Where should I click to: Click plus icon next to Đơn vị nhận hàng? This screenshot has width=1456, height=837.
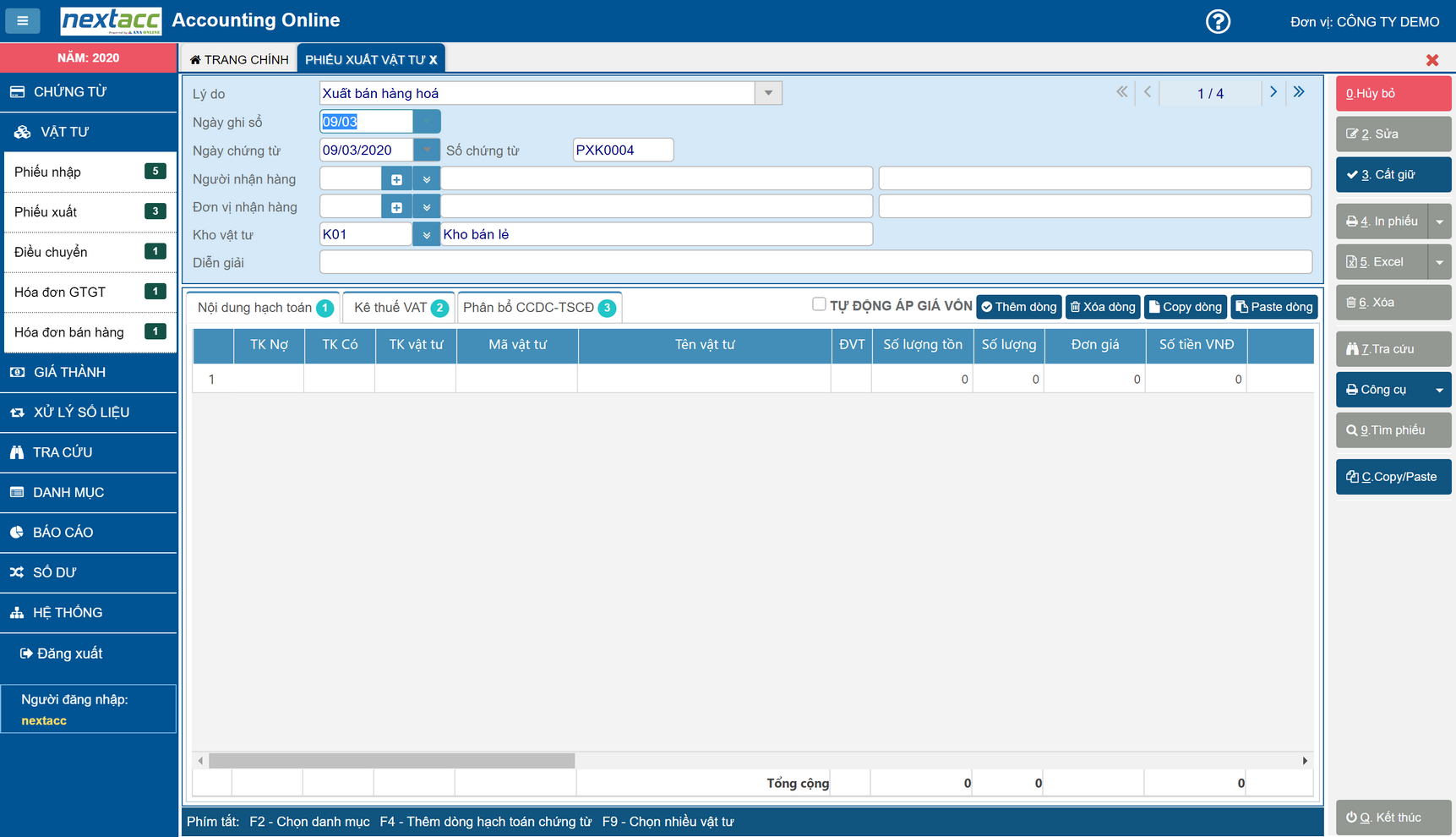[x=396, y=207]
